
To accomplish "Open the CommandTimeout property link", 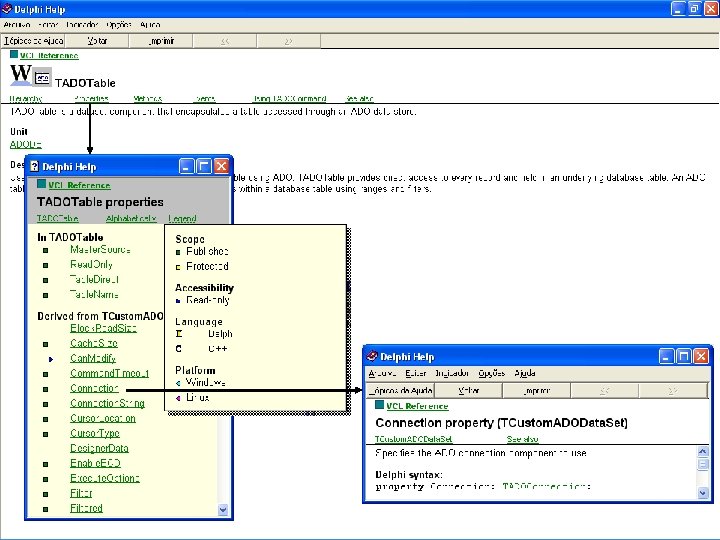I will click(109, 373).
